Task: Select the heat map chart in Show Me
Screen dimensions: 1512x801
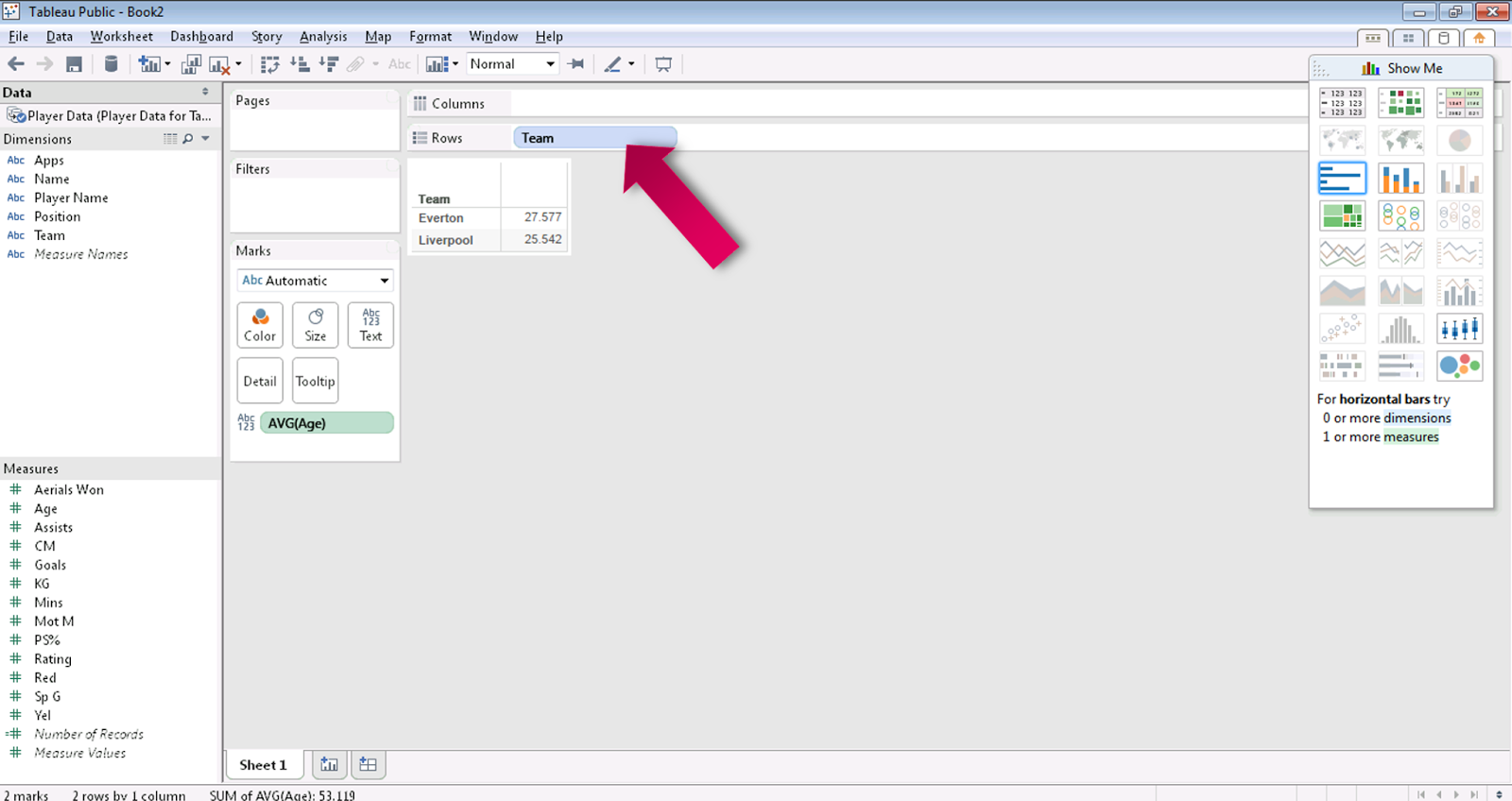Action: pyautogui.click(x=1400, y=103)
